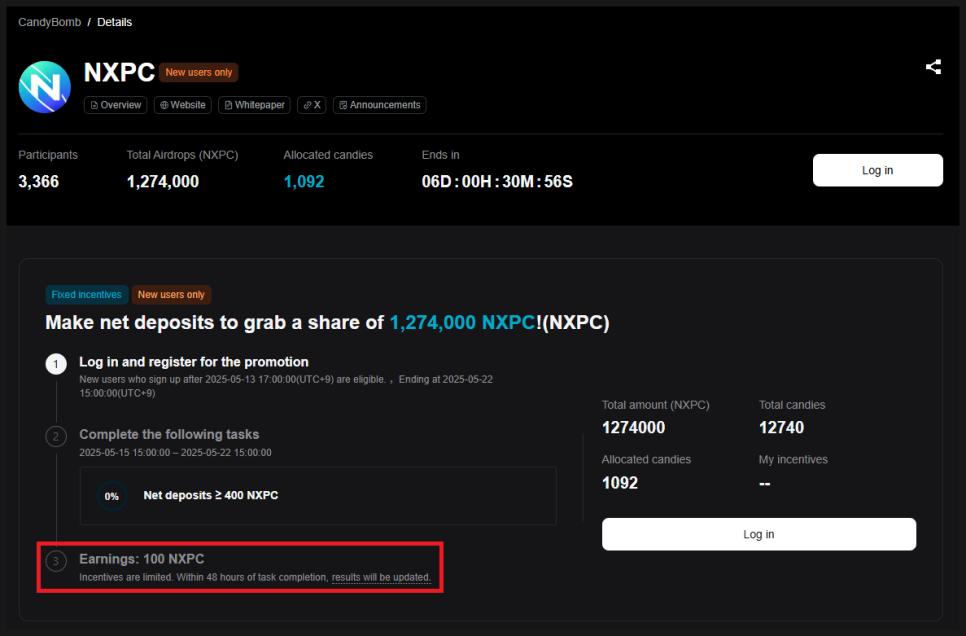Click 'Complete the following tasks' heading
This screenshot has width=966, height=636.
click(169, 434)
